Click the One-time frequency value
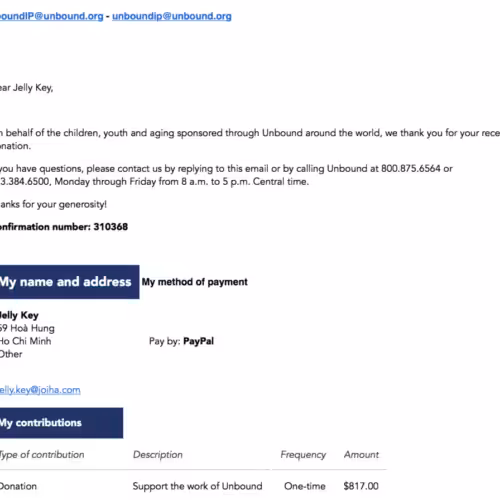Viewport: 500px width, 500px height. coord(305,486)
